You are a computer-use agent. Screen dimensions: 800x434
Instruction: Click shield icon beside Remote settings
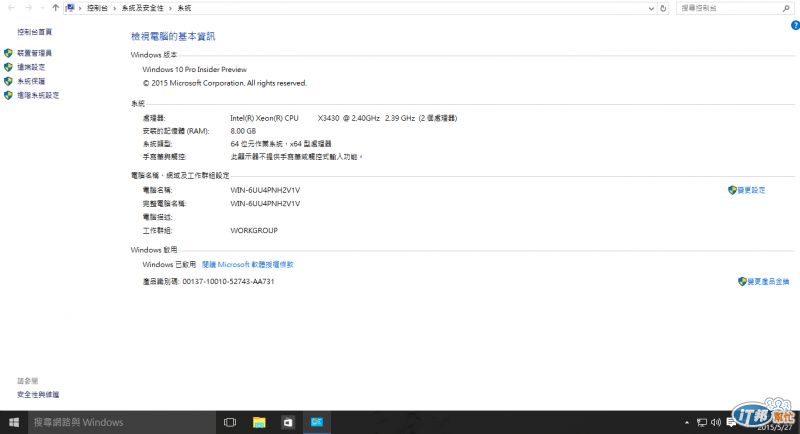[x=8, y=67]
